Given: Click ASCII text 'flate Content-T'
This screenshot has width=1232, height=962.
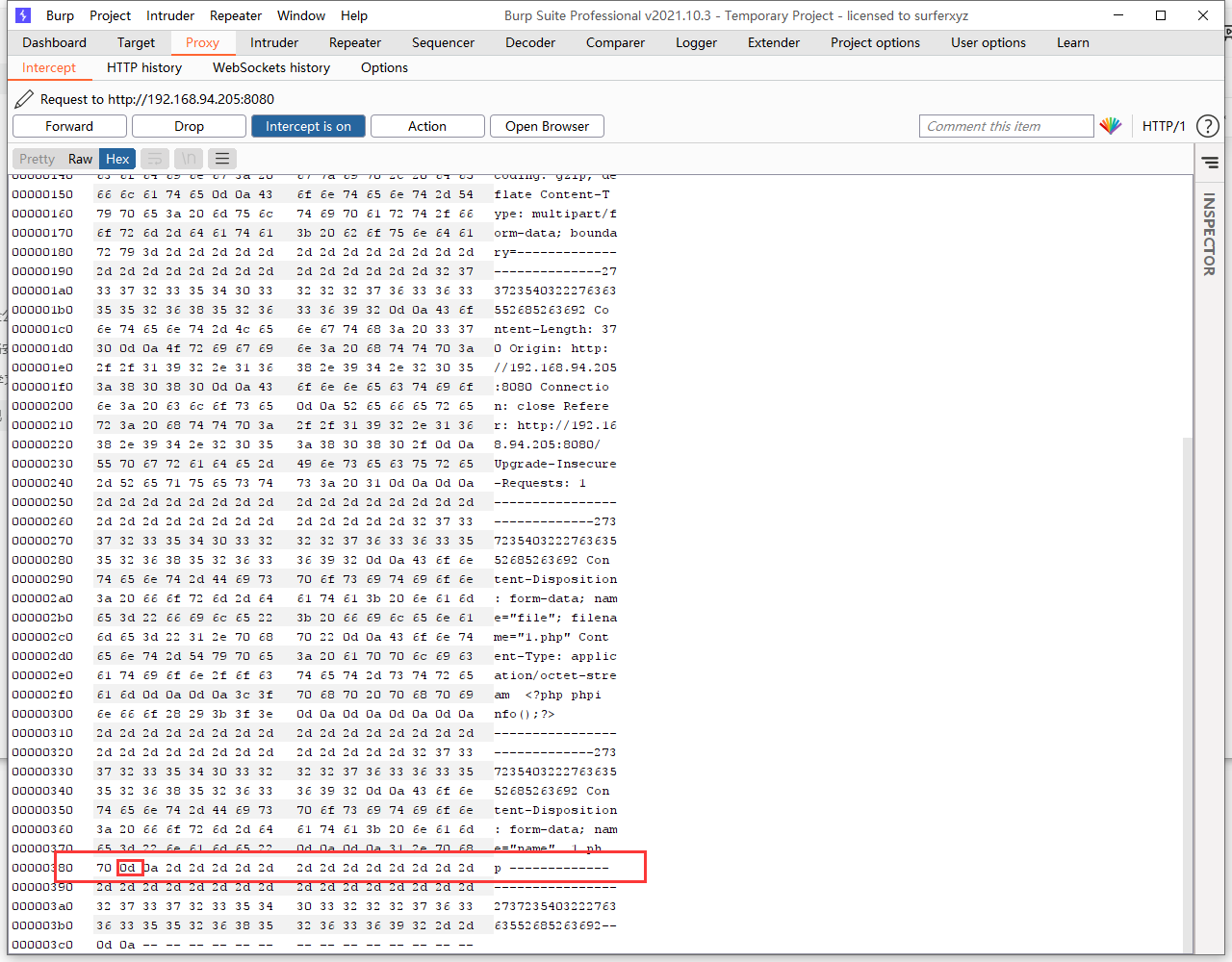Looking at the screenshot, I should tap(552, 194).
